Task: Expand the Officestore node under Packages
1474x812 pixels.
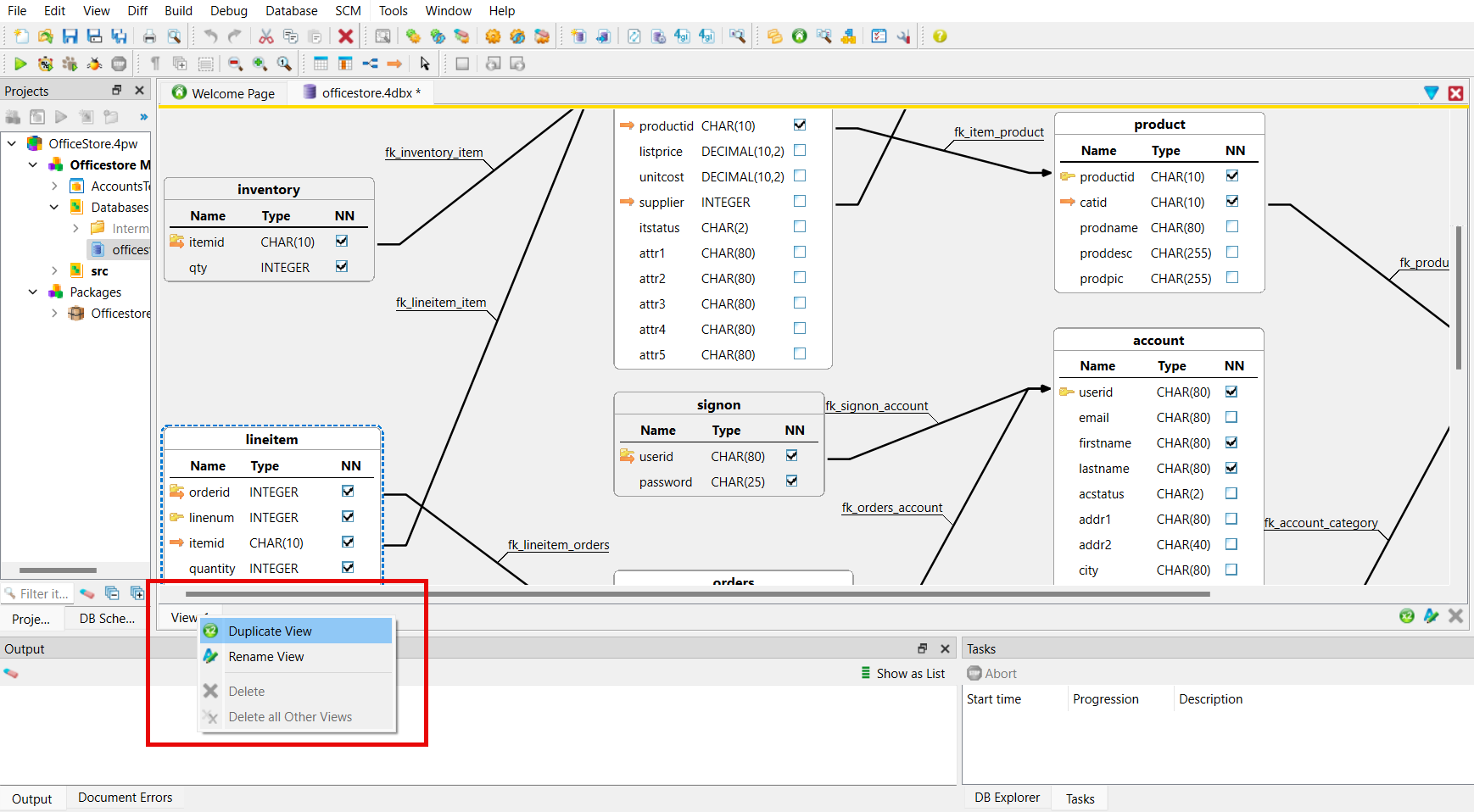Action: [54, 313]
